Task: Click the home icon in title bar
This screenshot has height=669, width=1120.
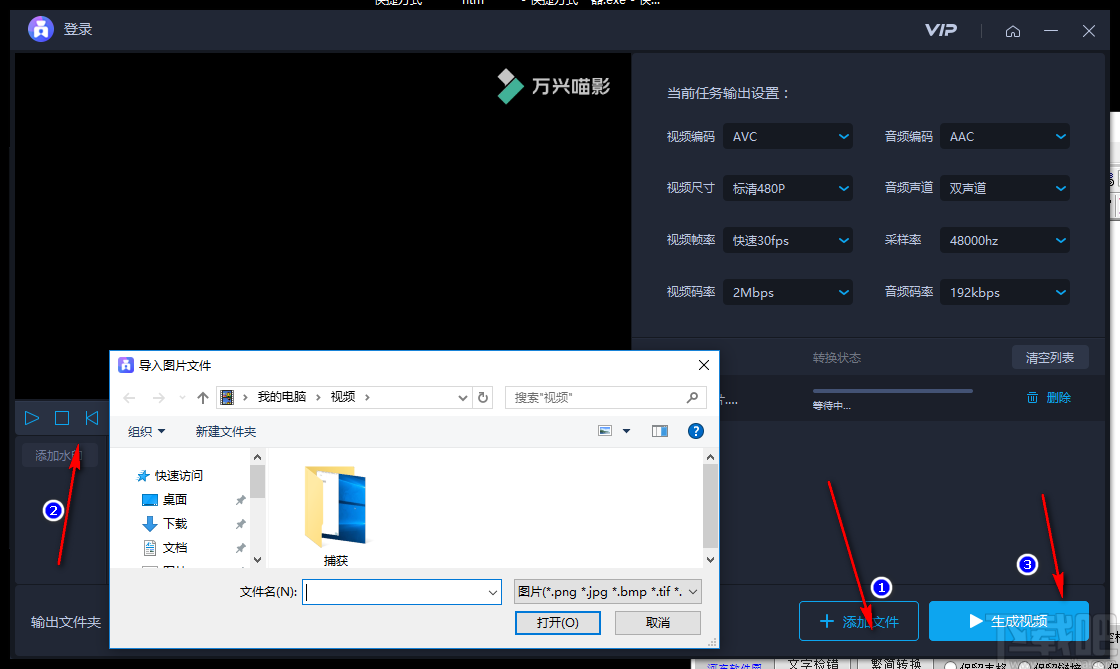Action: [1013, 31]
